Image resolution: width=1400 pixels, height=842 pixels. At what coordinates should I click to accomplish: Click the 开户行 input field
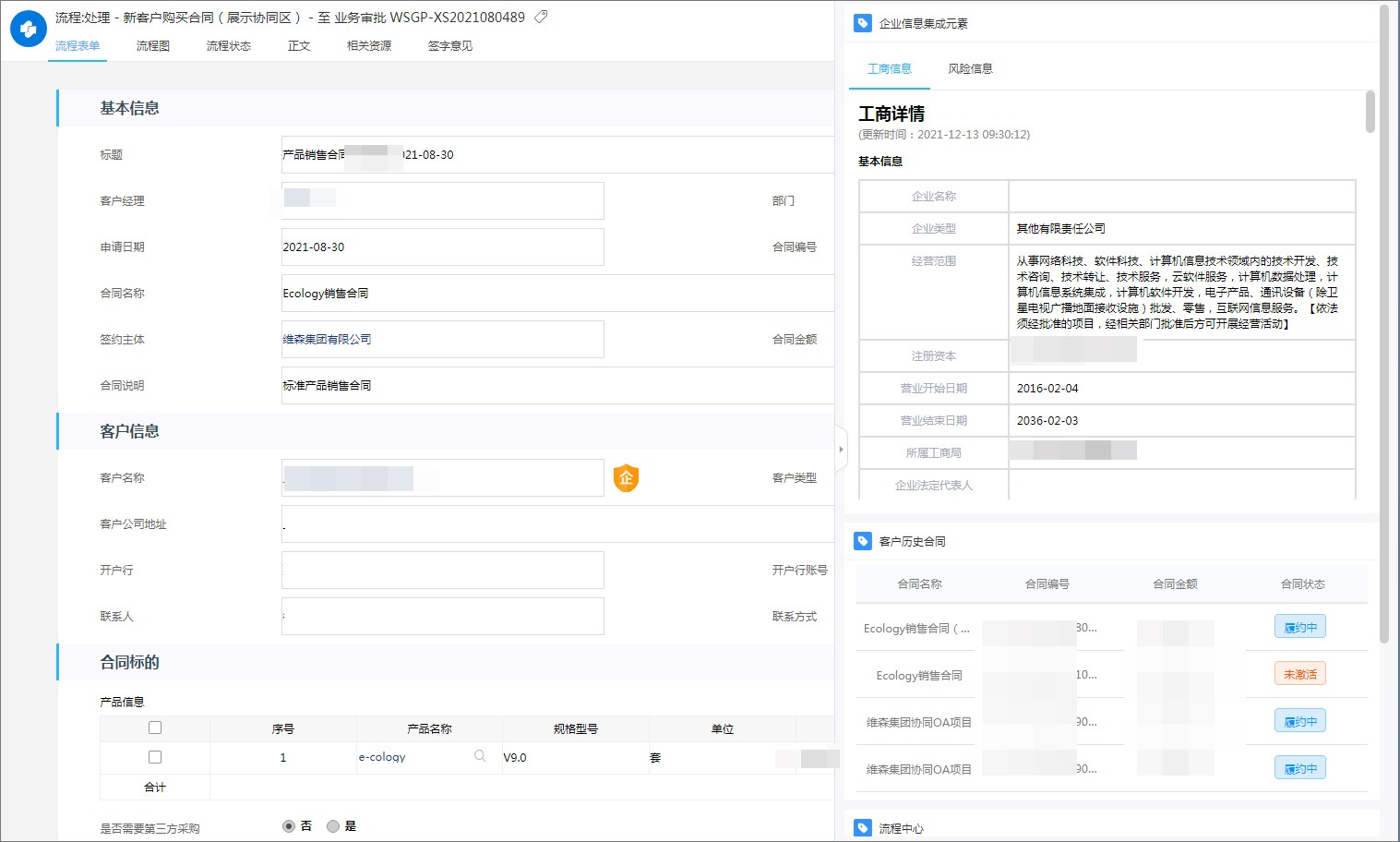(443, 570)
